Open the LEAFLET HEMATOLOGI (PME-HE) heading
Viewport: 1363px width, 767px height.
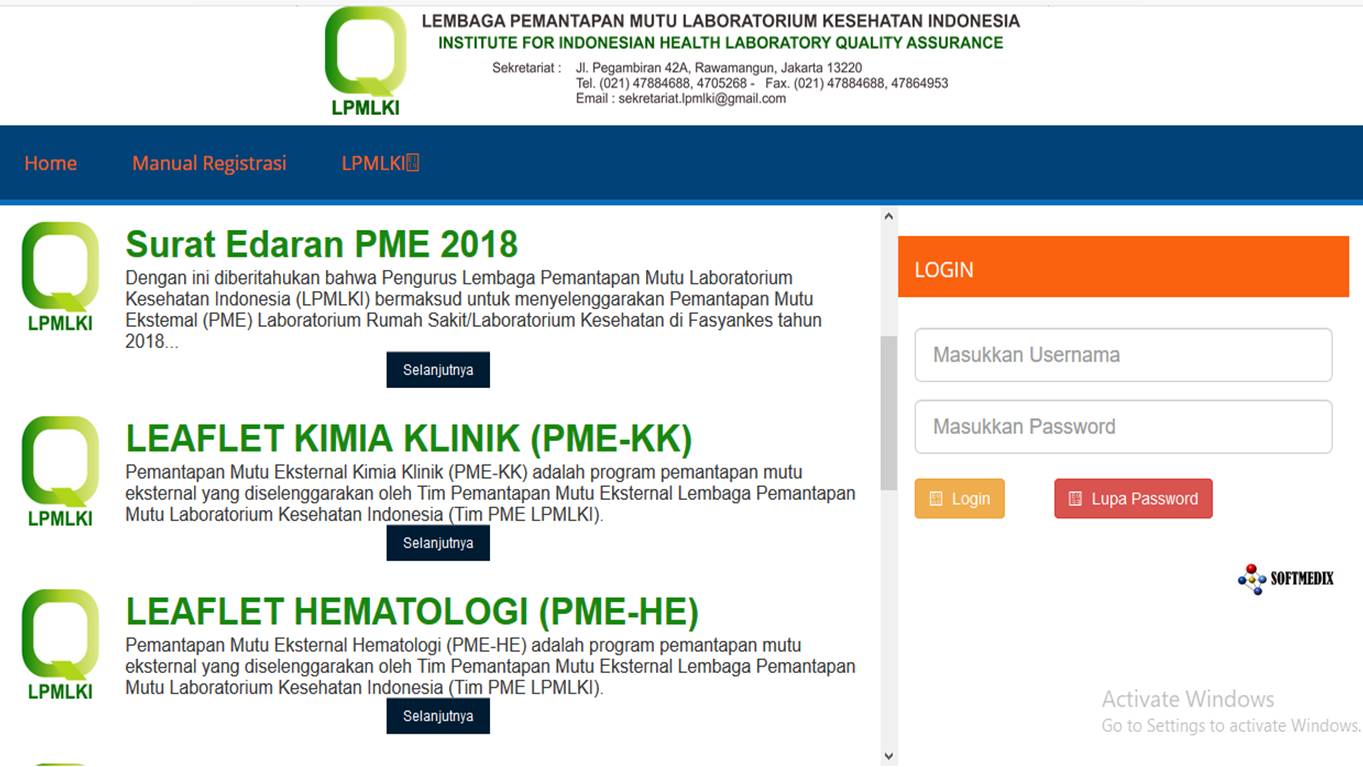411,611
